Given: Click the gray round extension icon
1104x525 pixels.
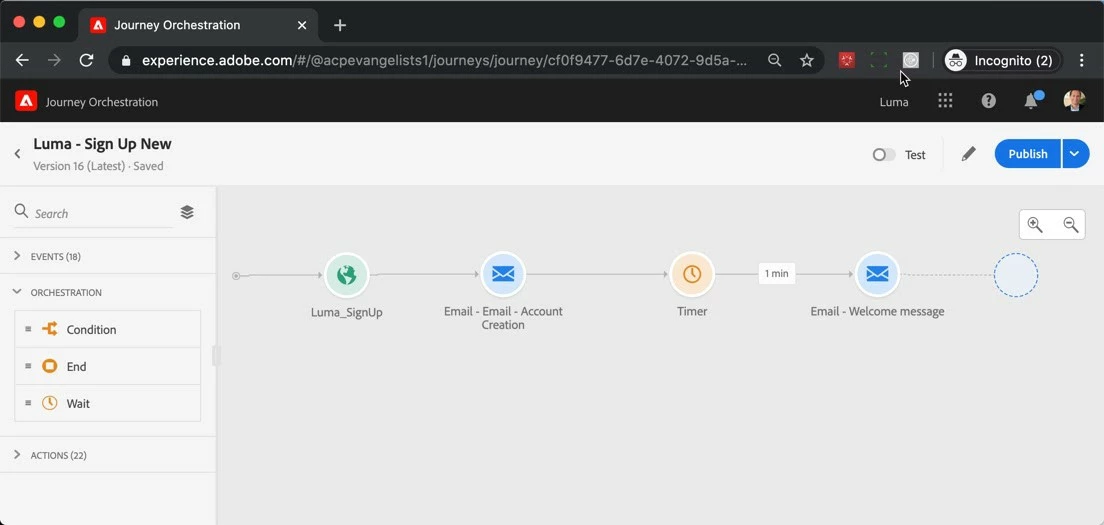Looking at the screenshot, I should (910, 61).
